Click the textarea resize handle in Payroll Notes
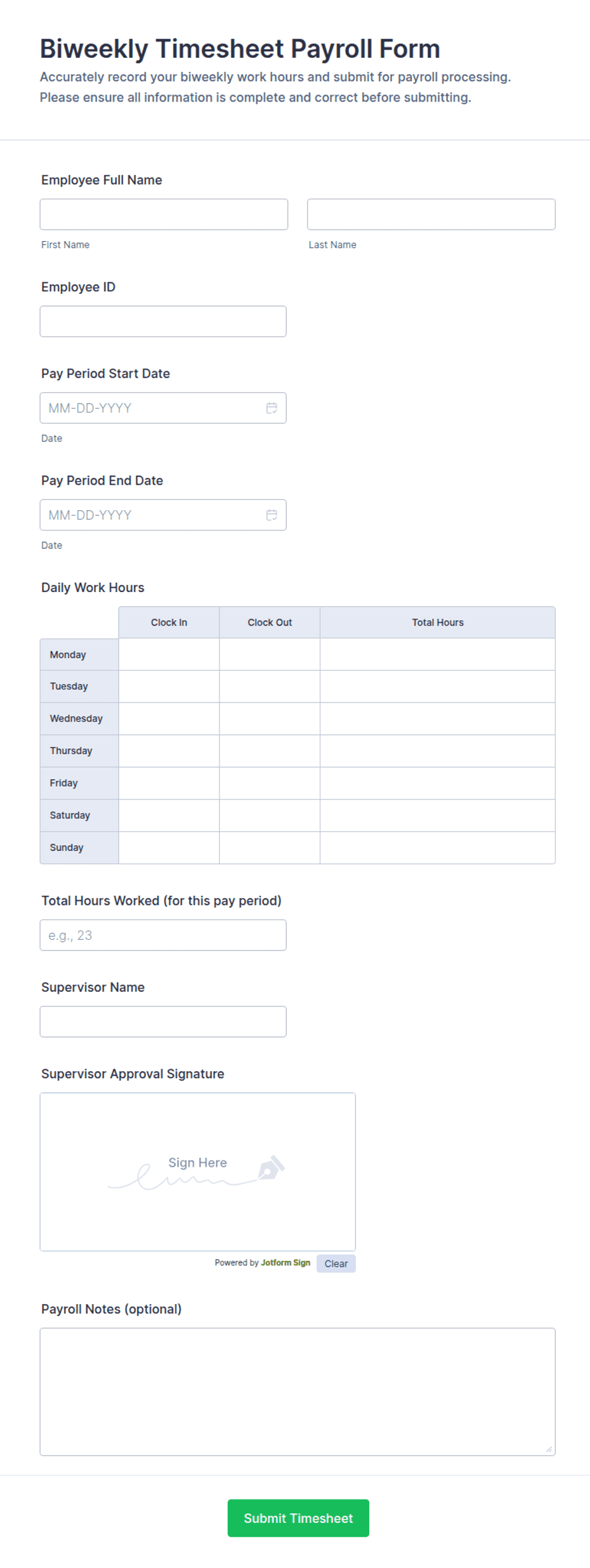Image resolution: width=590 pixels, height=1568 pixels. 549,1449
